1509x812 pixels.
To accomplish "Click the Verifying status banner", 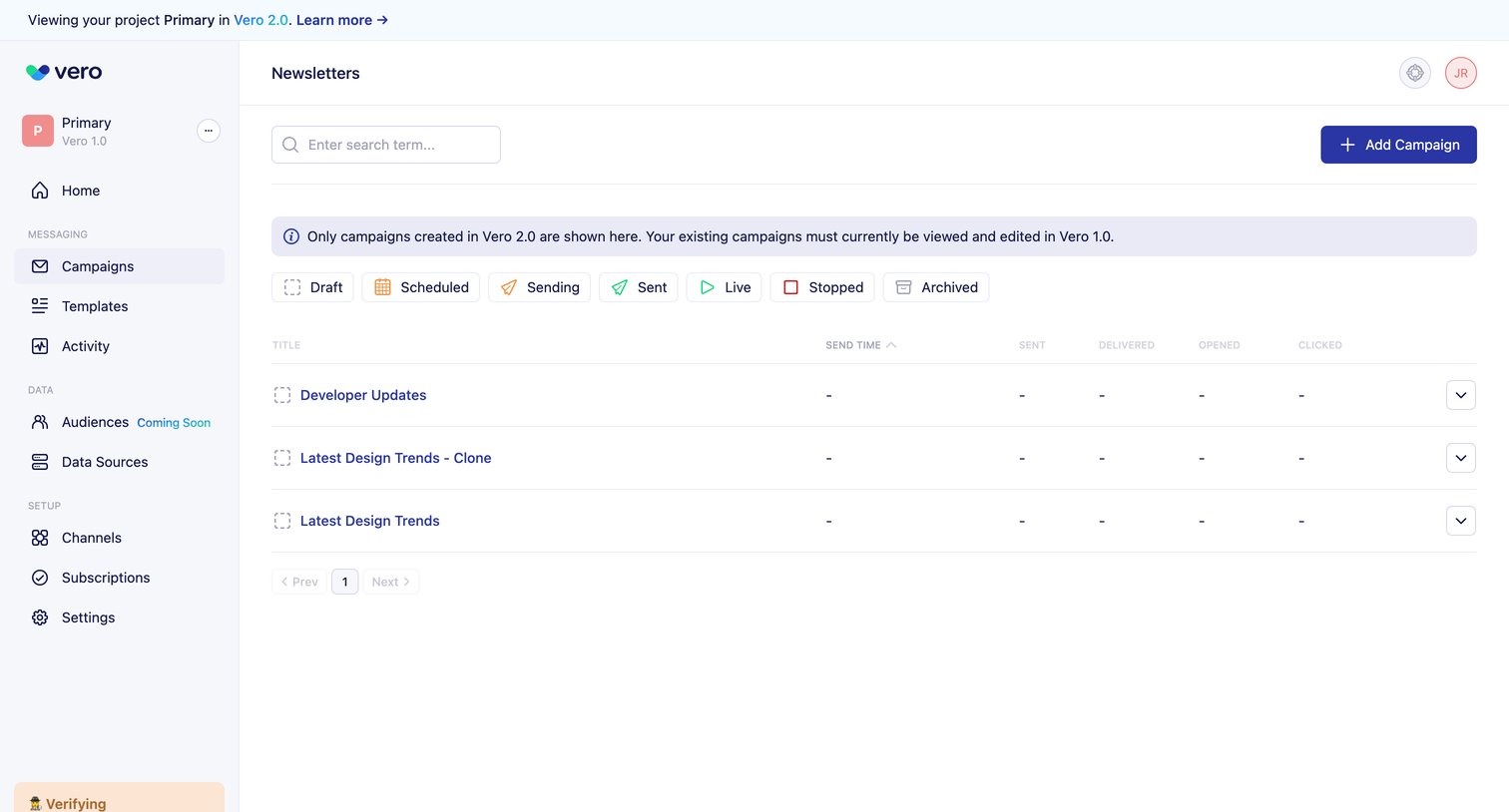I will (120, 798).
